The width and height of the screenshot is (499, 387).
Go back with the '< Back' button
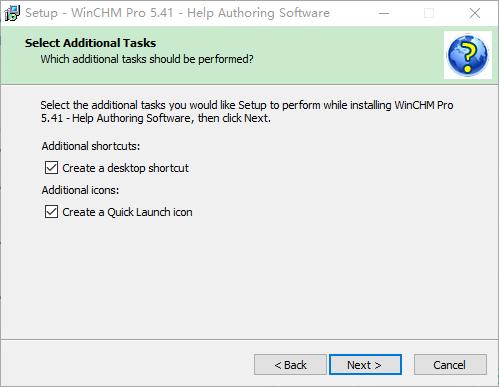(290, 365)
